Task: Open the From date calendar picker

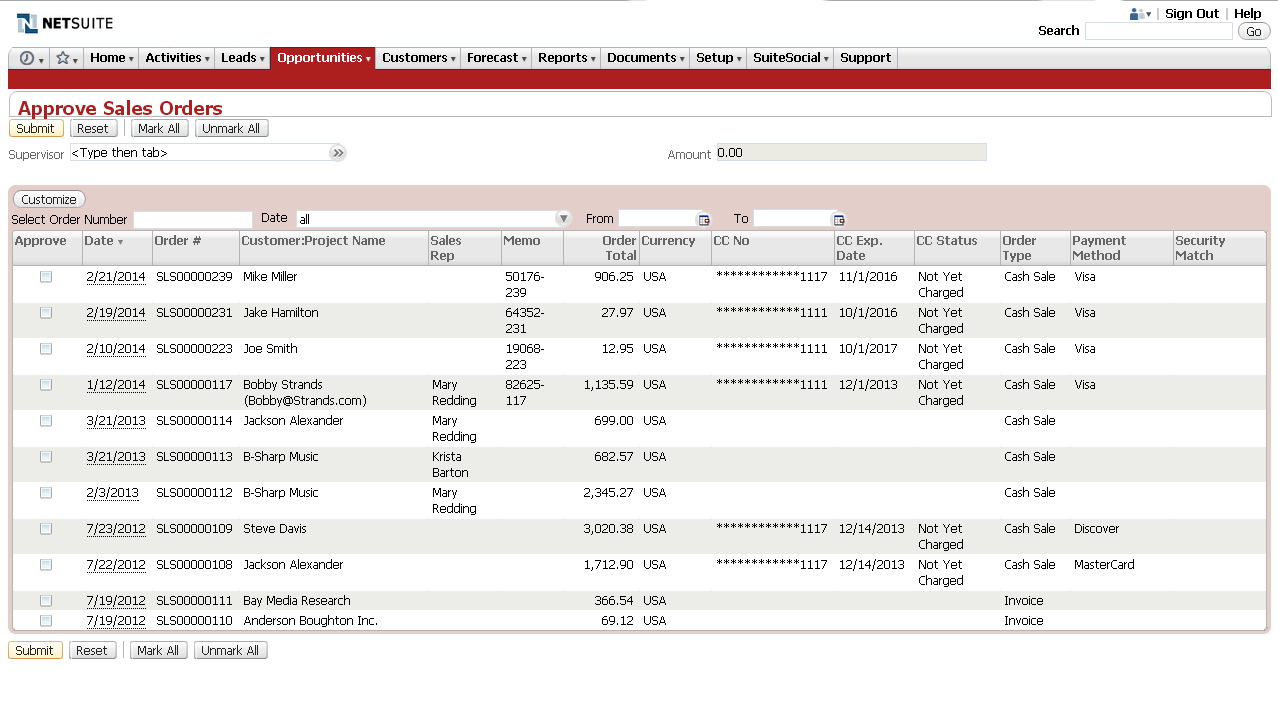Action: coord(704,220)
